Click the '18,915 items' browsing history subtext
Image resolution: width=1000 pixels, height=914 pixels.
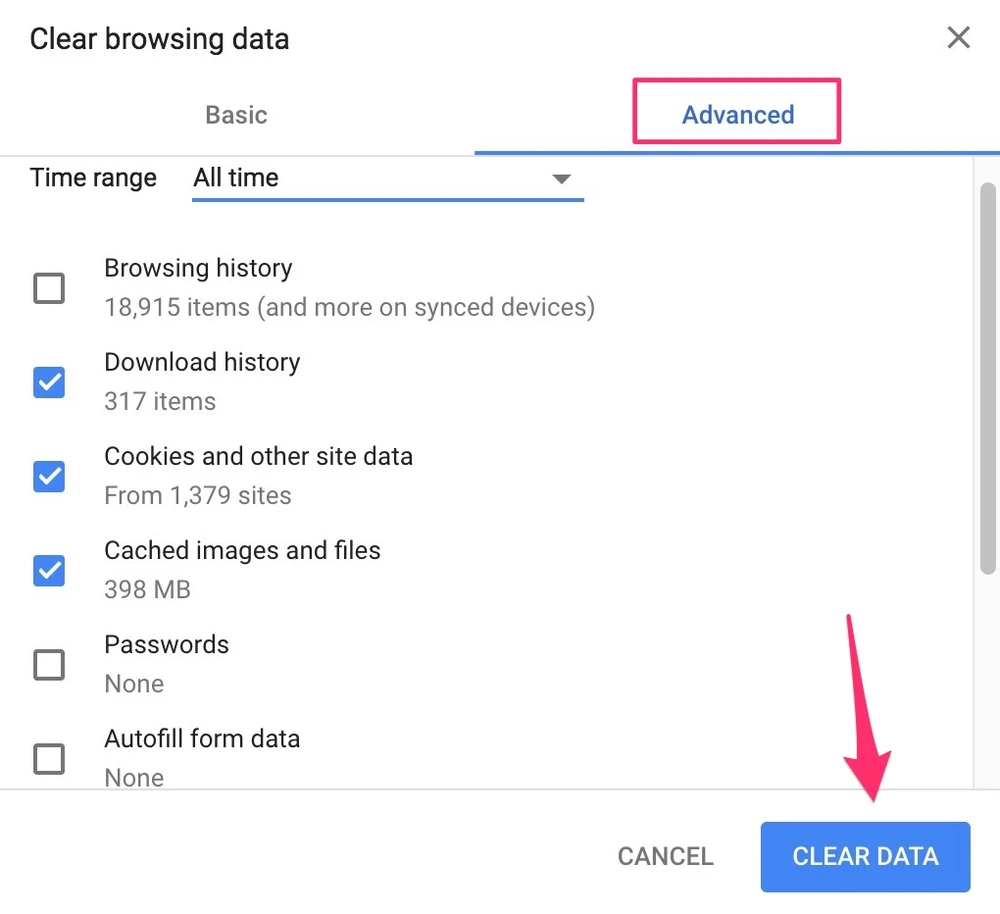click(349, 307)
